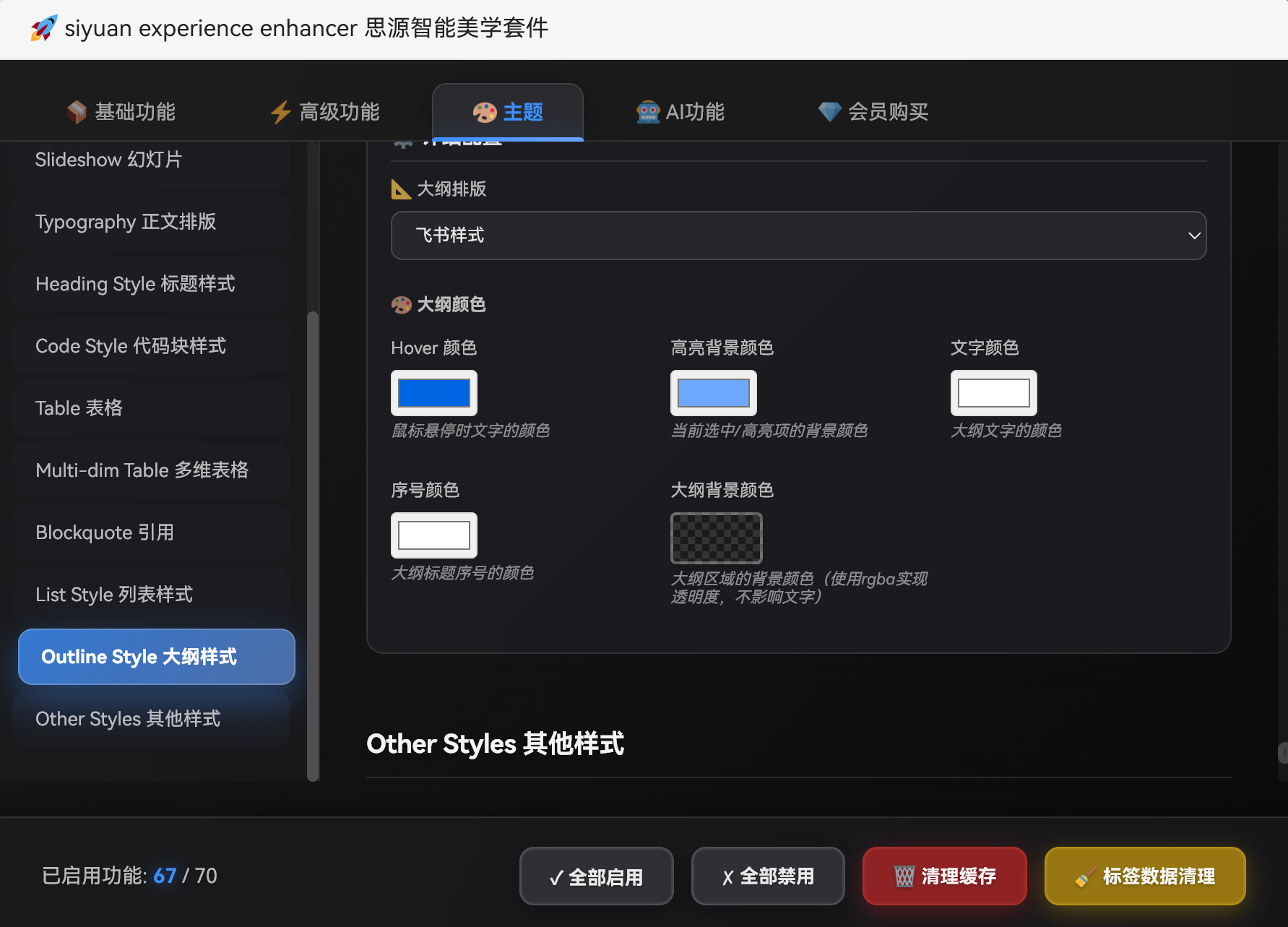Viewport: 1288px width, 927px height.
Task: Click the package icon beside 基础功能
Action: click(x=77, y=112)
